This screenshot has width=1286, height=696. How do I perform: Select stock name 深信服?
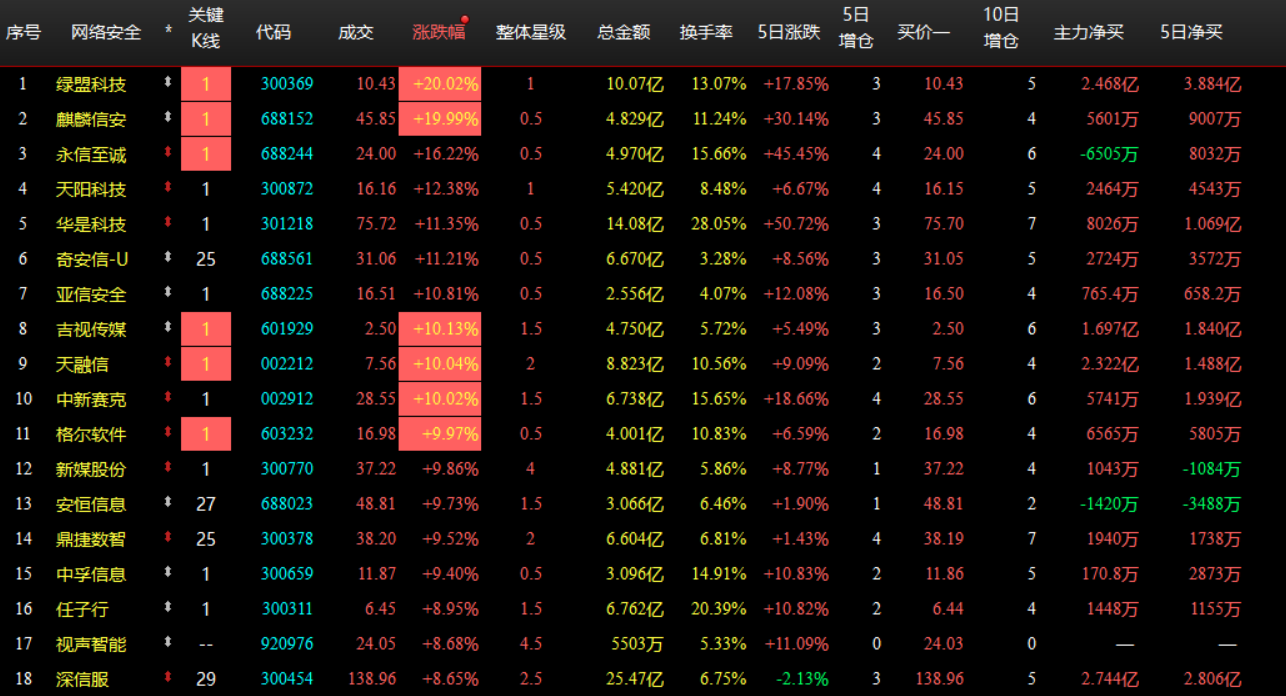point(82,680)
